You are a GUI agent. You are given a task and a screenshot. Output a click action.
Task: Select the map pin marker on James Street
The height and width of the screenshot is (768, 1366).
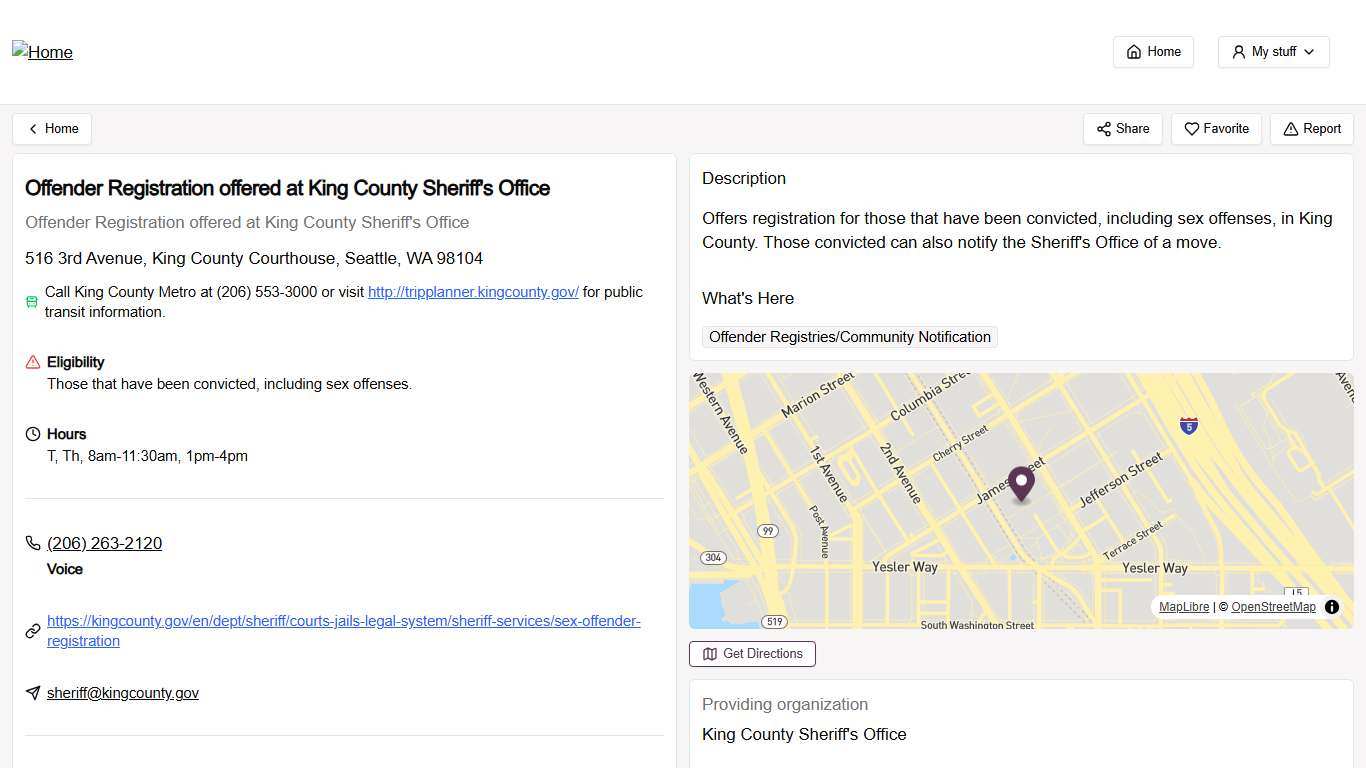pyautogui.click(x=1021, y=483)
